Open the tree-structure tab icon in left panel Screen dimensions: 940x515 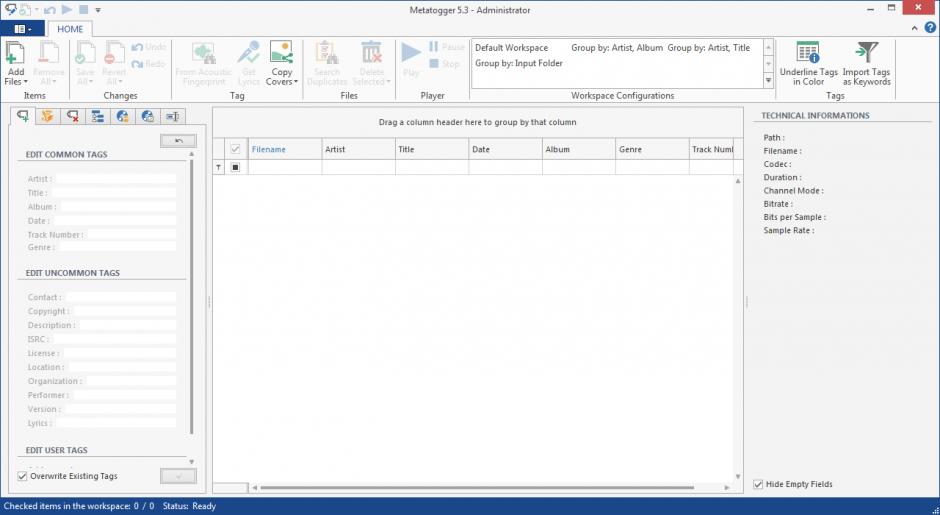click(98, 116)
